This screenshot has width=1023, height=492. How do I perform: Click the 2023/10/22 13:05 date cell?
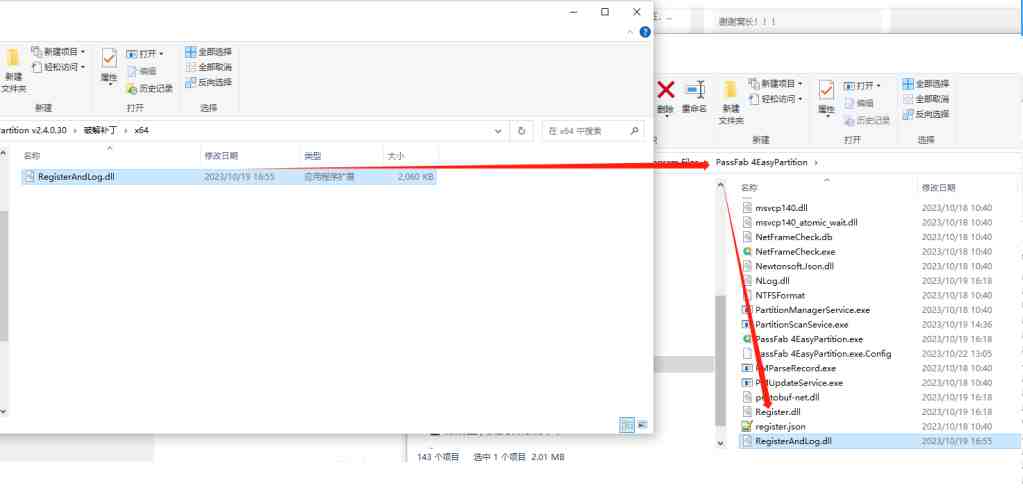tap(956, 354)
